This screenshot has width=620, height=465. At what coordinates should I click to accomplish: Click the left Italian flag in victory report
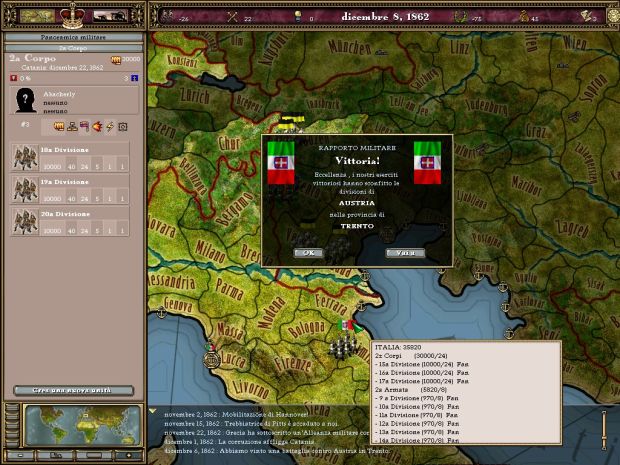(x=281, y=163)
